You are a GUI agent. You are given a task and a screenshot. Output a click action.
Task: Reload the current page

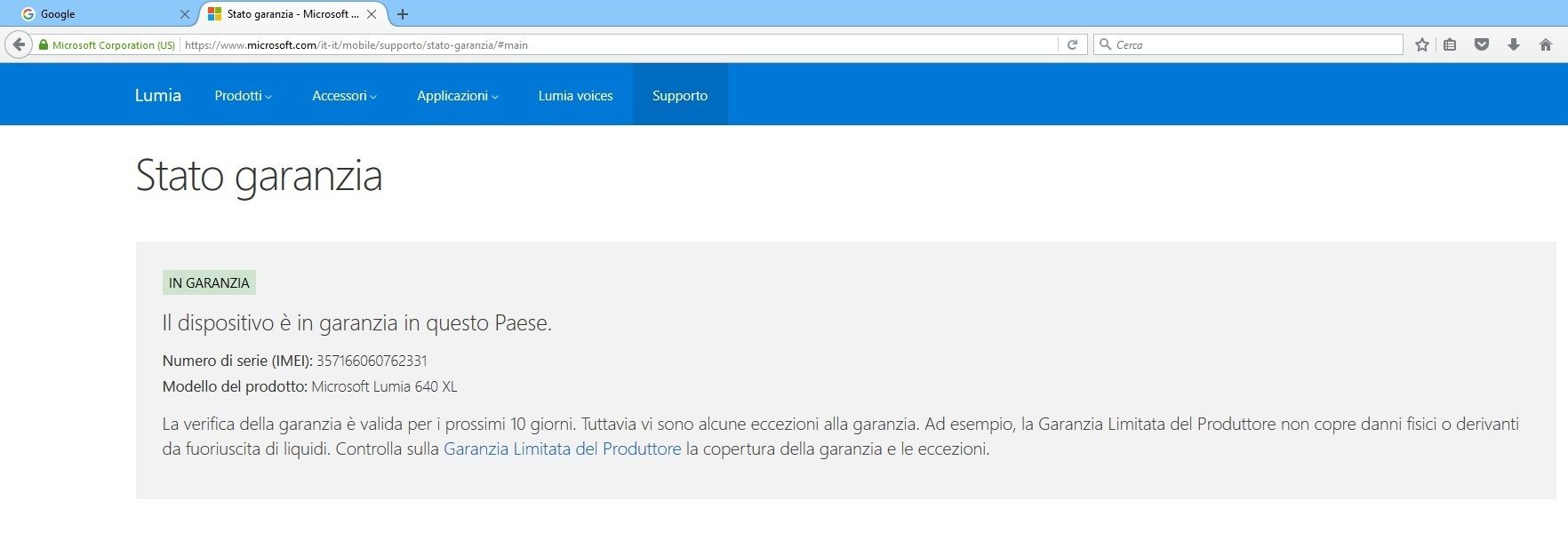coord(1072,44)
